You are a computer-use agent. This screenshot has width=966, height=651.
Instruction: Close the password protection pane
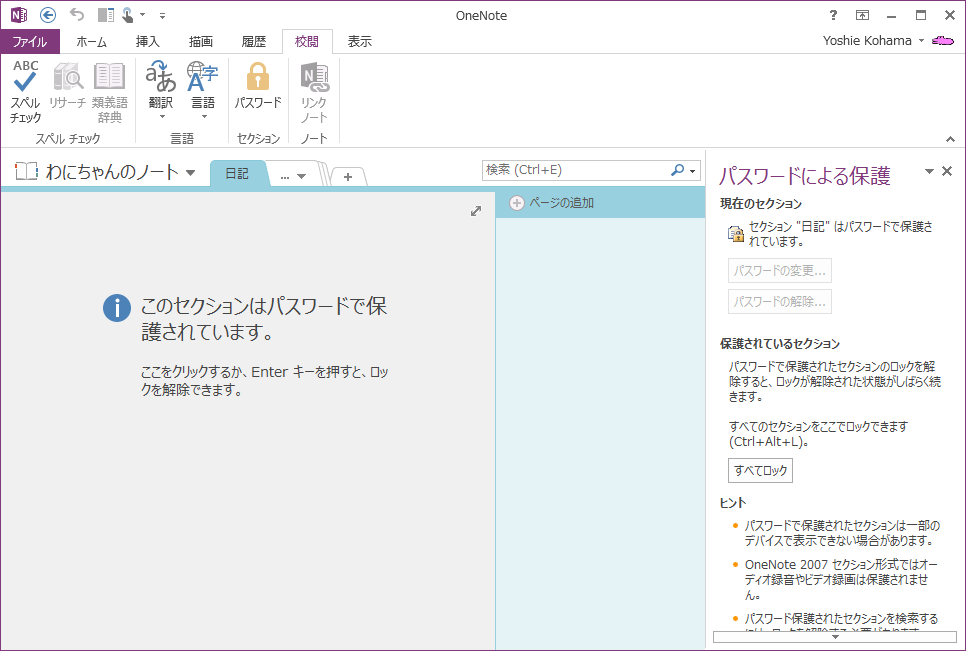(947, 172)
